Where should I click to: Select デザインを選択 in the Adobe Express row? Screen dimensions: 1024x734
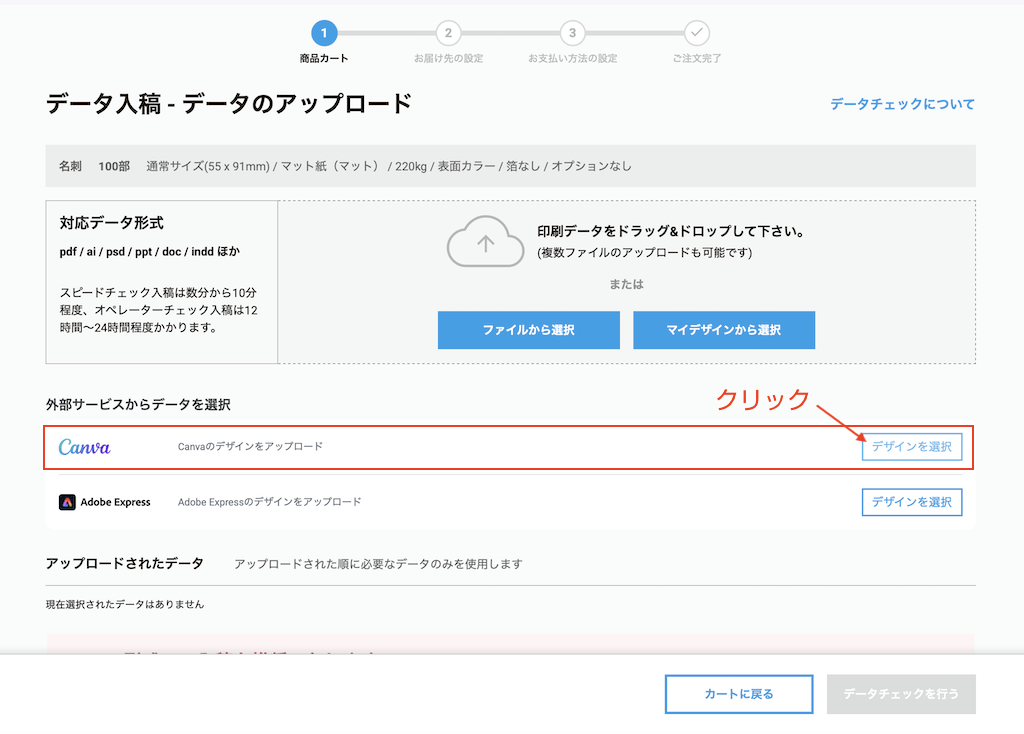point(911,502)
